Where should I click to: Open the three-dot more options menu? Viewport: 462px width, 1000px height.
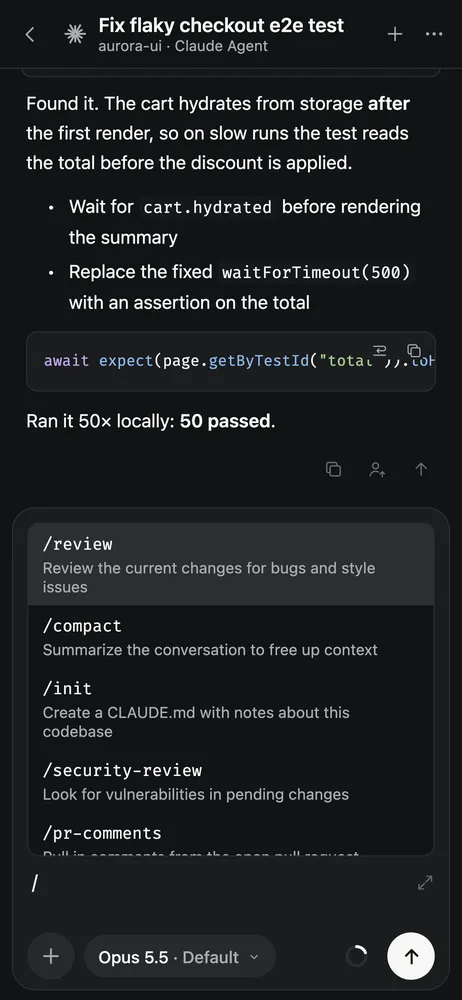pyautogui.click(x=433, y=34)
